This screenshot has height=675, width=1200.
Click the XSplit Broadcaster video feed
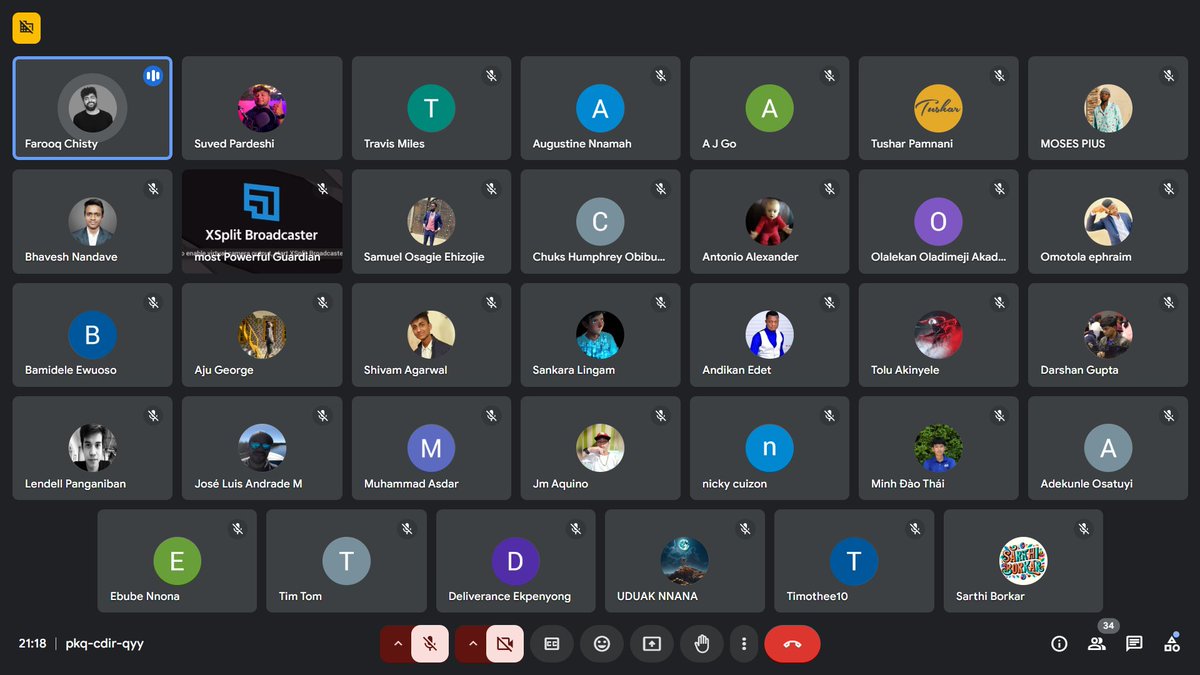[262, 221]
